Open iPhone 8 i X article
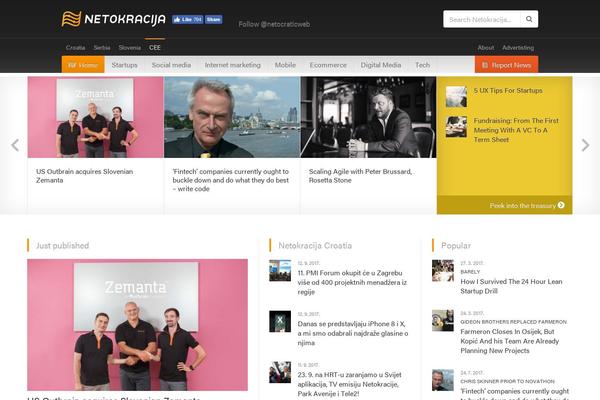 pos(352,333)
